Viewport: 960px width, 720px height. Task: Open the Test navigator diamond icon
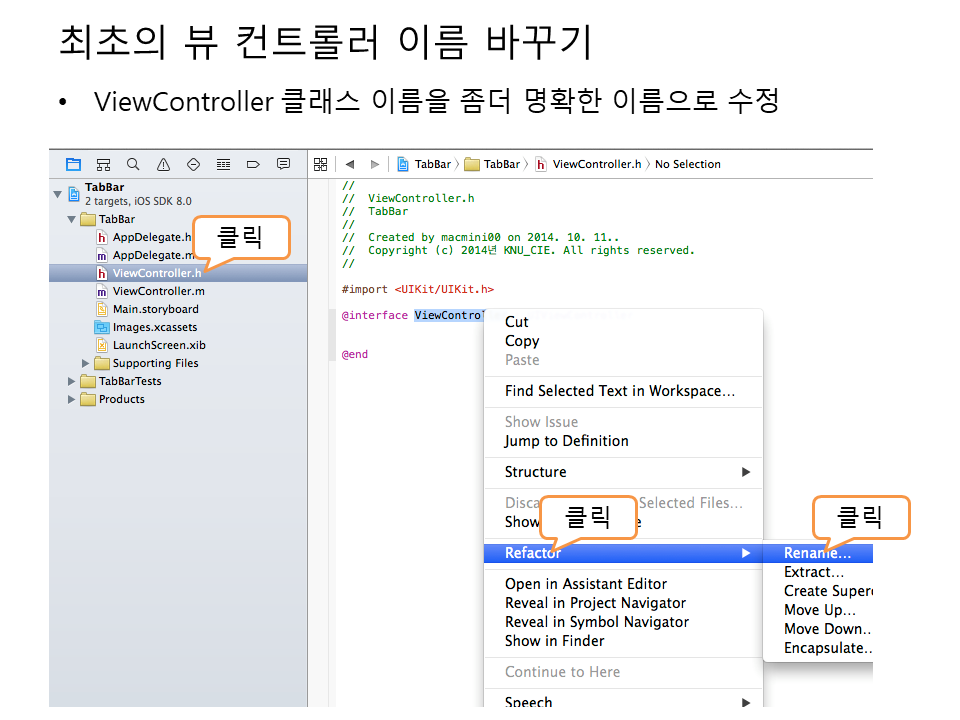click(193, 164)
